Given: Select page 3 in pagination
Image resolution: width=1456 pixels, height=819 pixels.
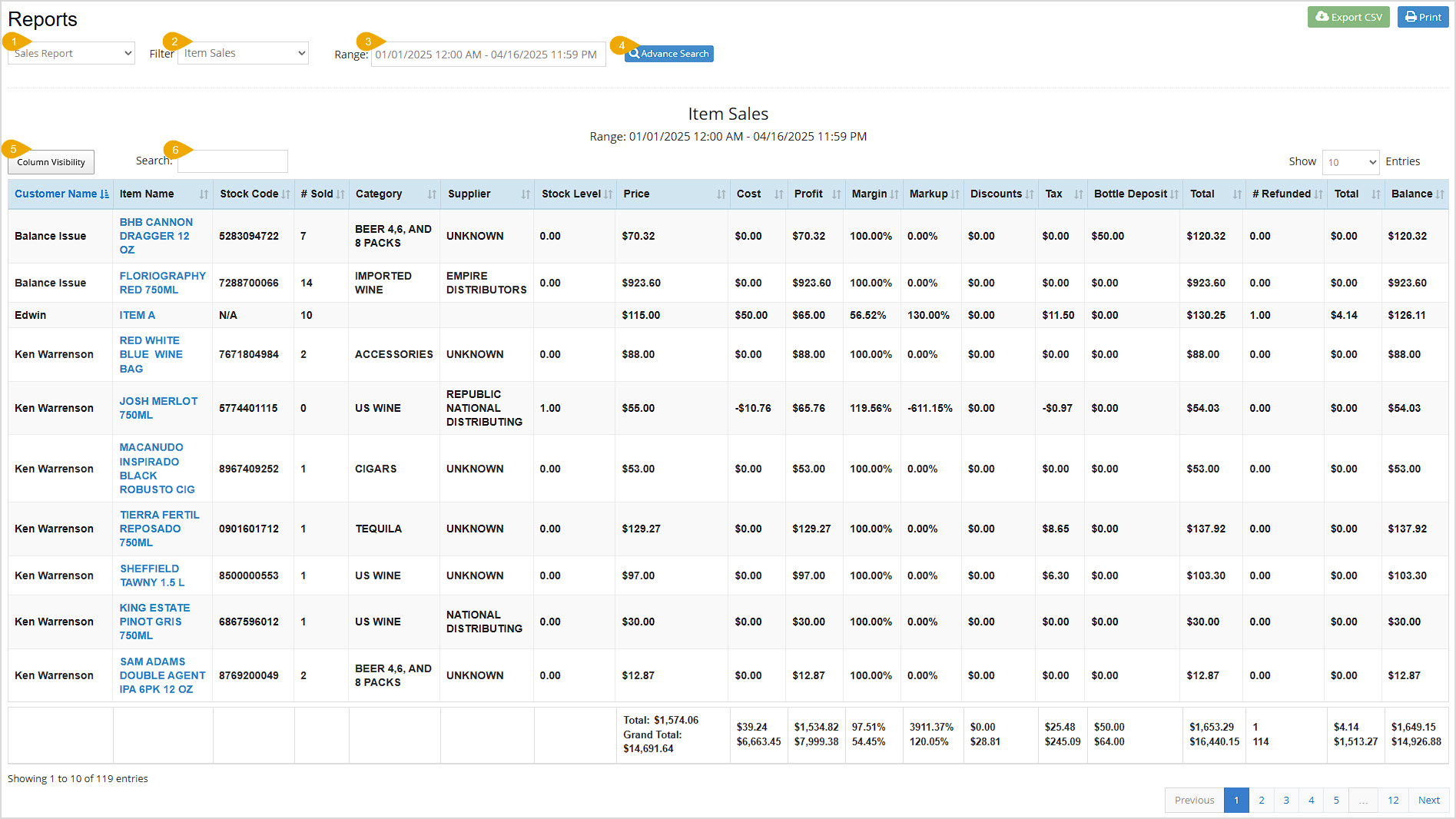Looking at the screenshot, I should tap(1286, 800).
